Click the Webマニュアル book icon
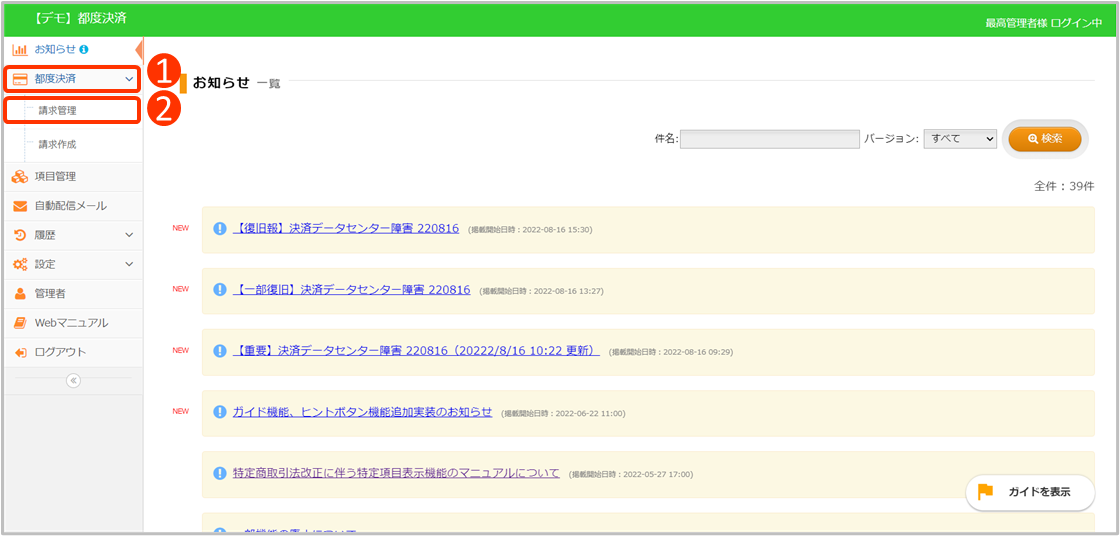The width and height of the screenshot is (1120, 536). coord(20,323)
